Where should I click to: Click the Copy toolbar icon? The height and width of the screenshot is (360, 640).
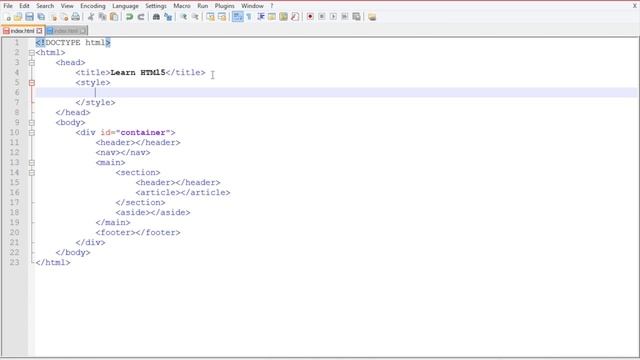tap(102, 17)
